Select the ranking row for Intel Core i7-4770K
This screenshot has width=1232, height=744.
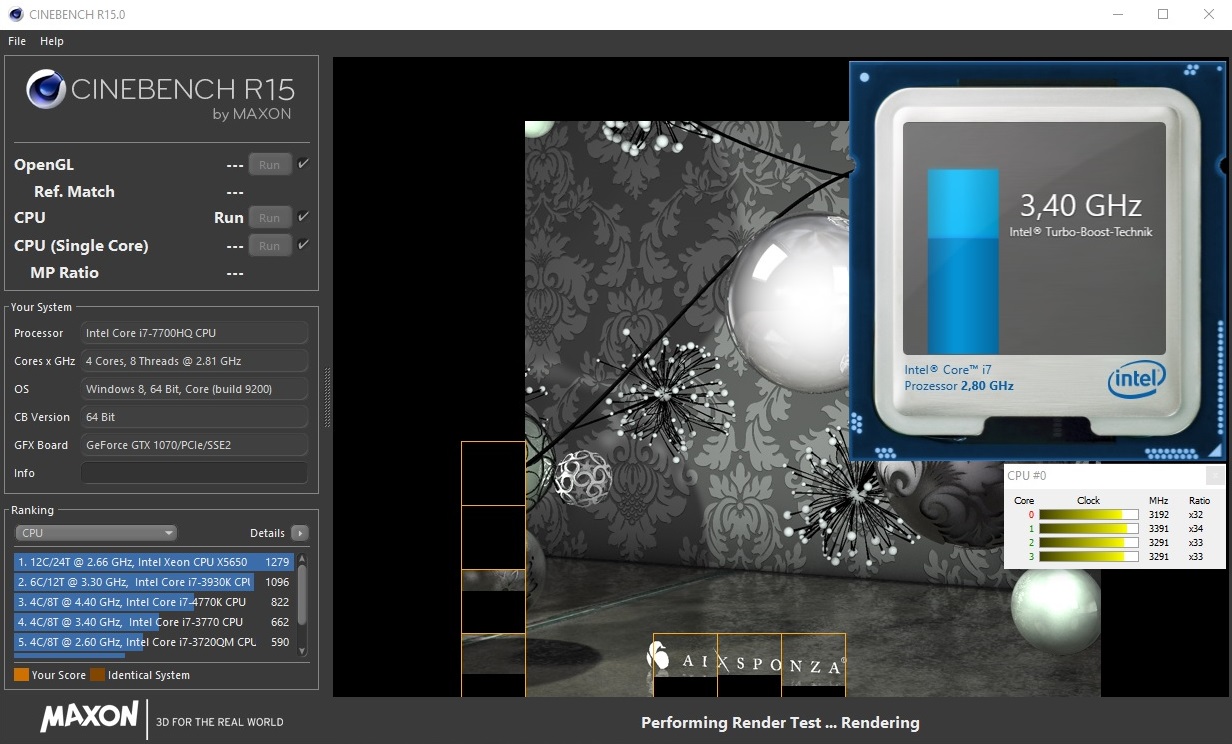[154, 602]
